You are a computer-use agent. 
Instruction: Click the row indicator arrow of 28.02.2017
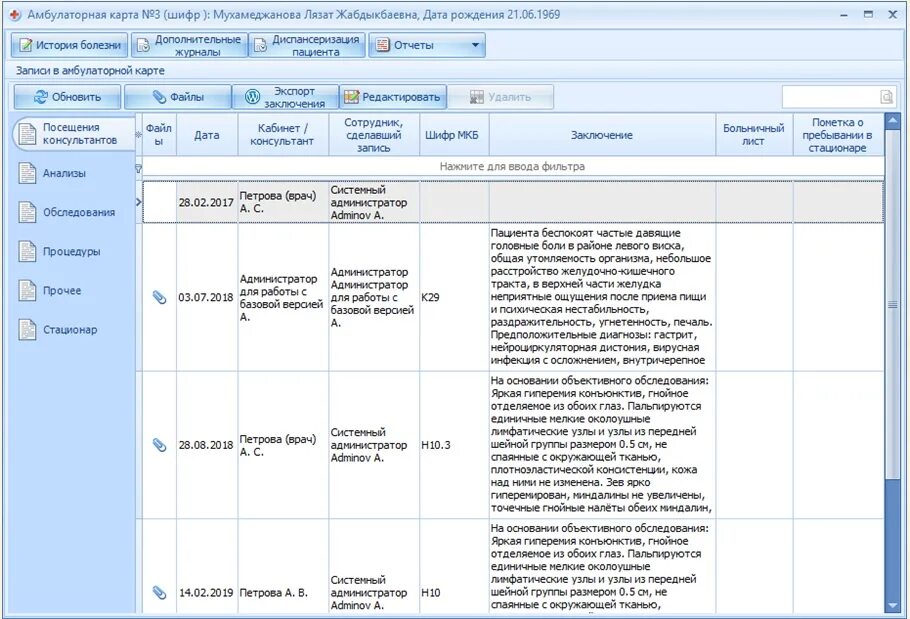(139, 202)
